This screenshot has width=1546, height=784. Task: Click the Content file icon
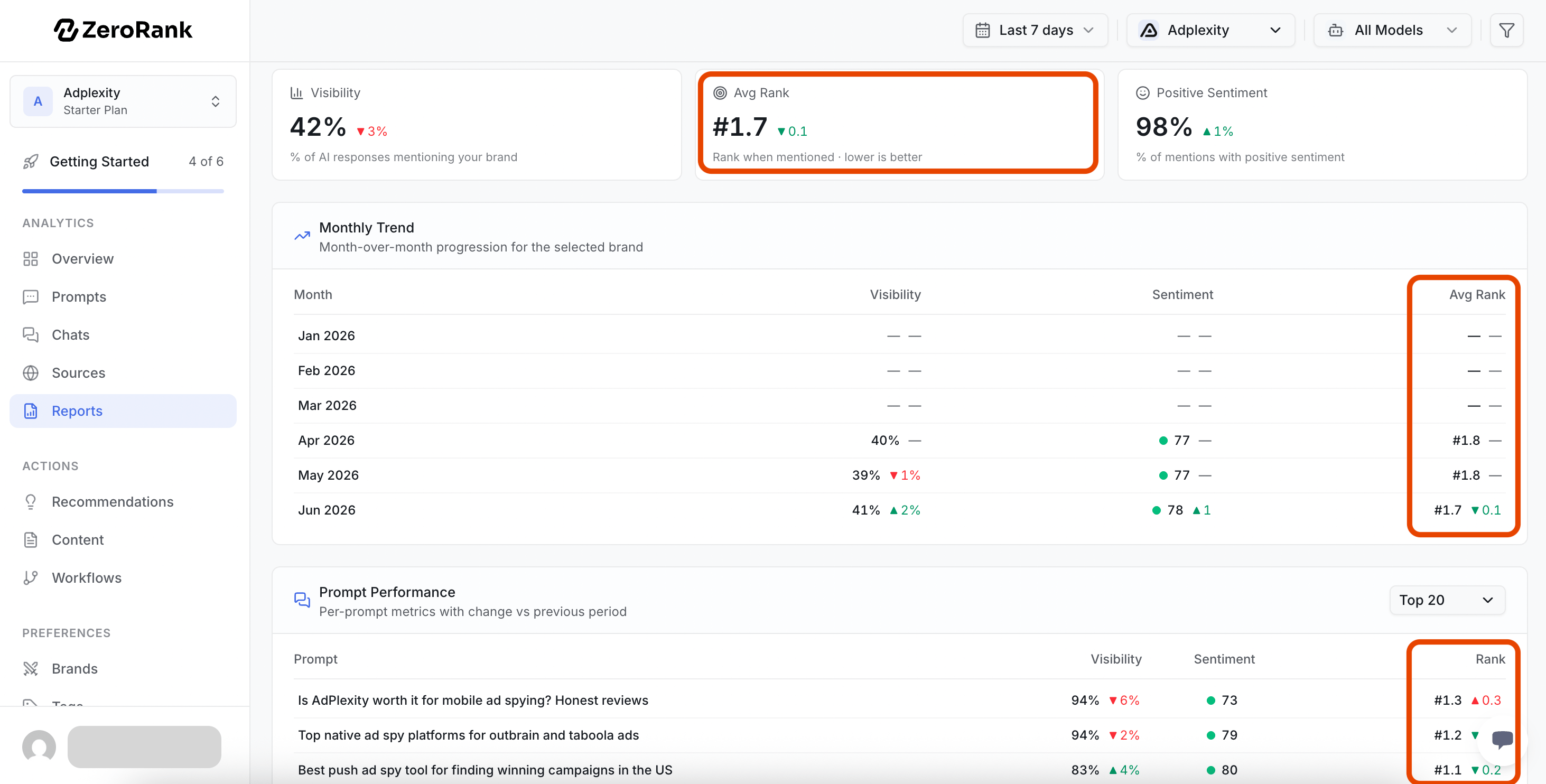tap(31, 540)
